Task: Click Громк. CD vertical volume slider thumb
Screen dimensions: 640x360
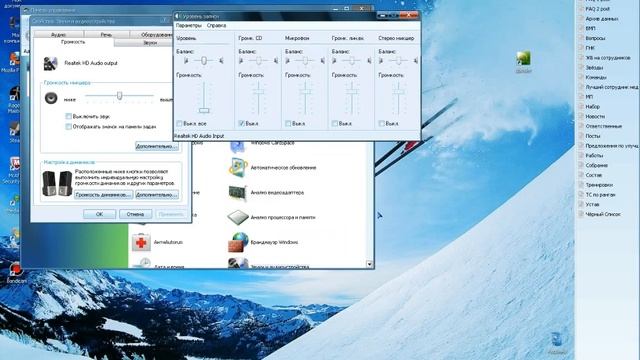Action: (258, 92)
